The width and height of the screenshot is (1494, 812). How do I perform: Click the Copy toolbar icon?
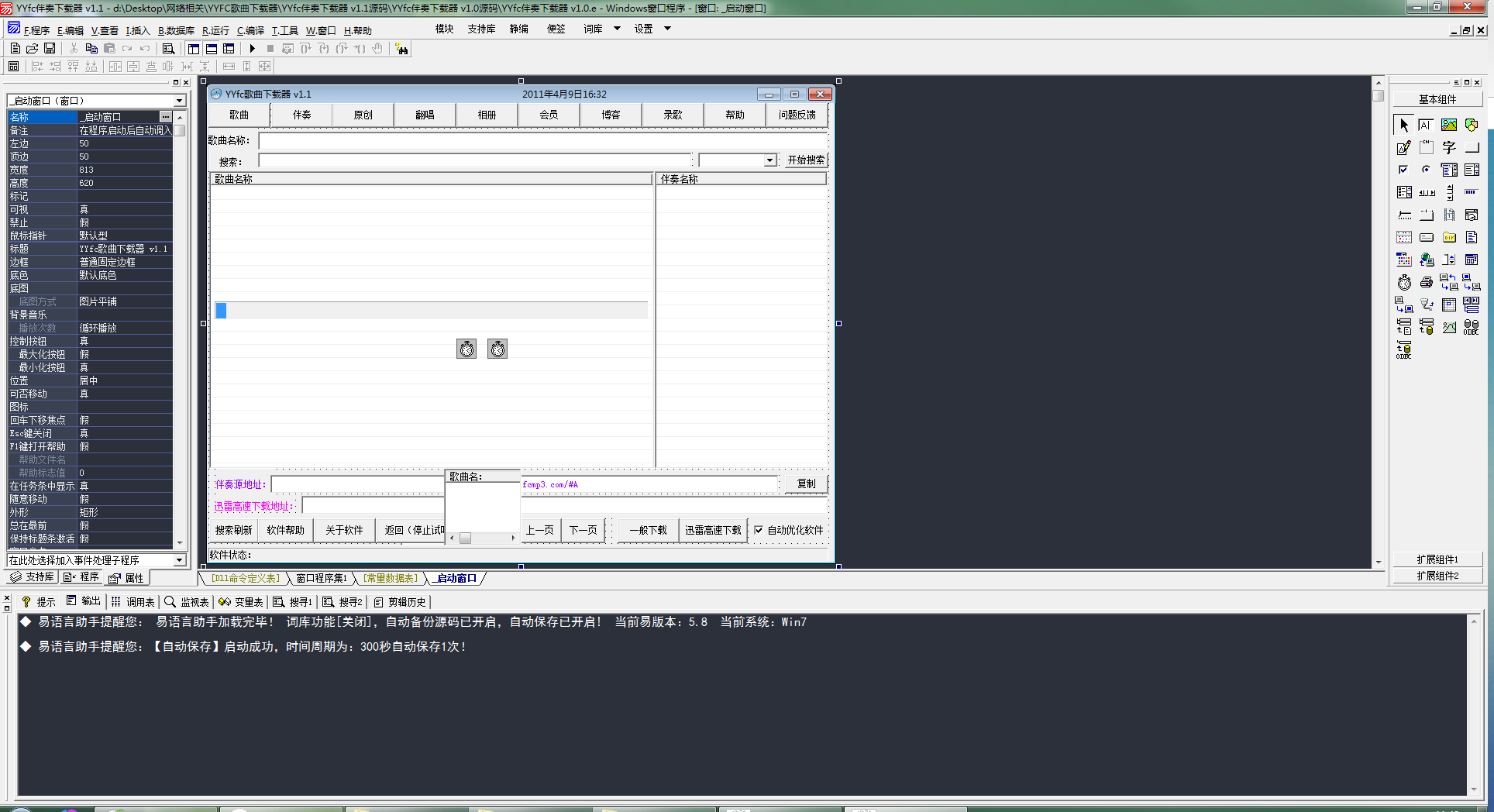(91, 48)
